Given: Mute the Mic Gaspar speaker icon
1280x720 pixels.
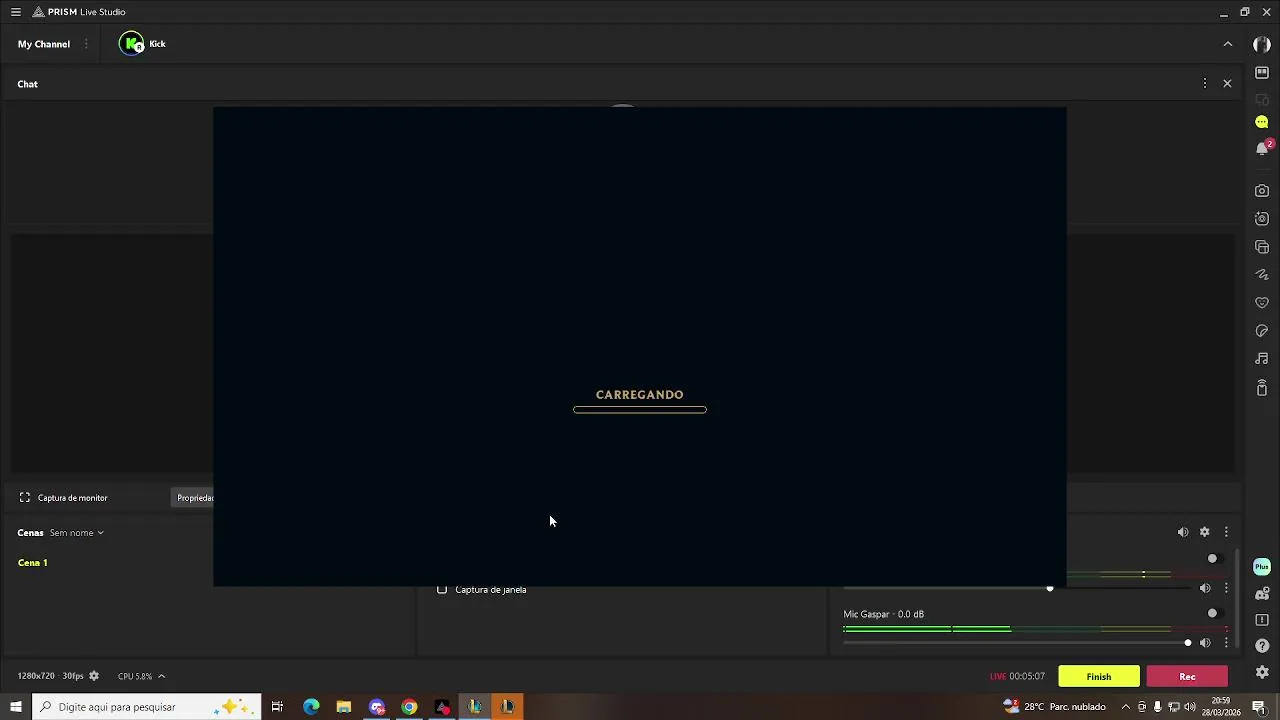Looking at the screenshot, I should tap(1205, 643).
